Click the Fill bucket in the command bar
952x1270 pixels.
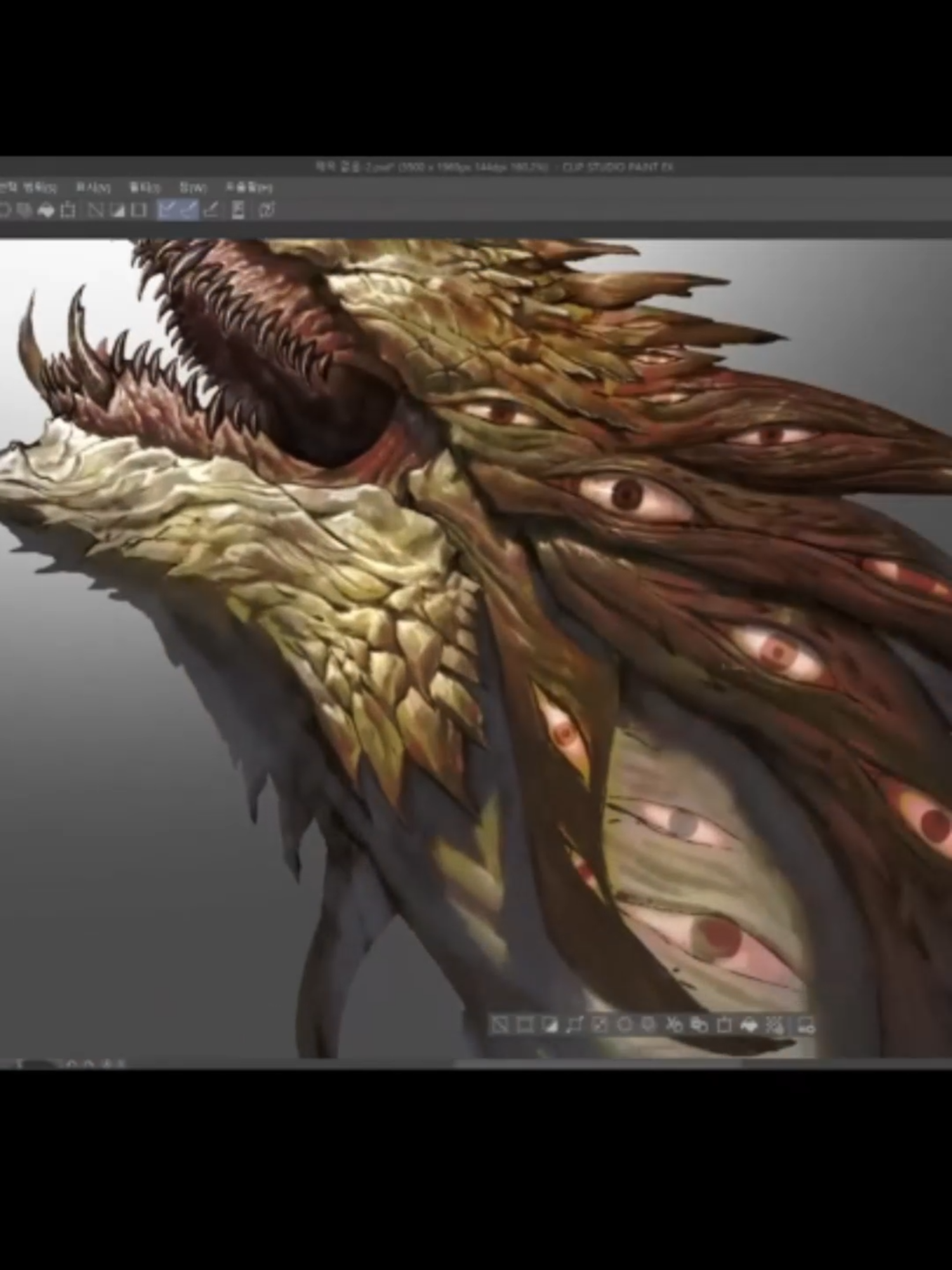click(46, 210)
